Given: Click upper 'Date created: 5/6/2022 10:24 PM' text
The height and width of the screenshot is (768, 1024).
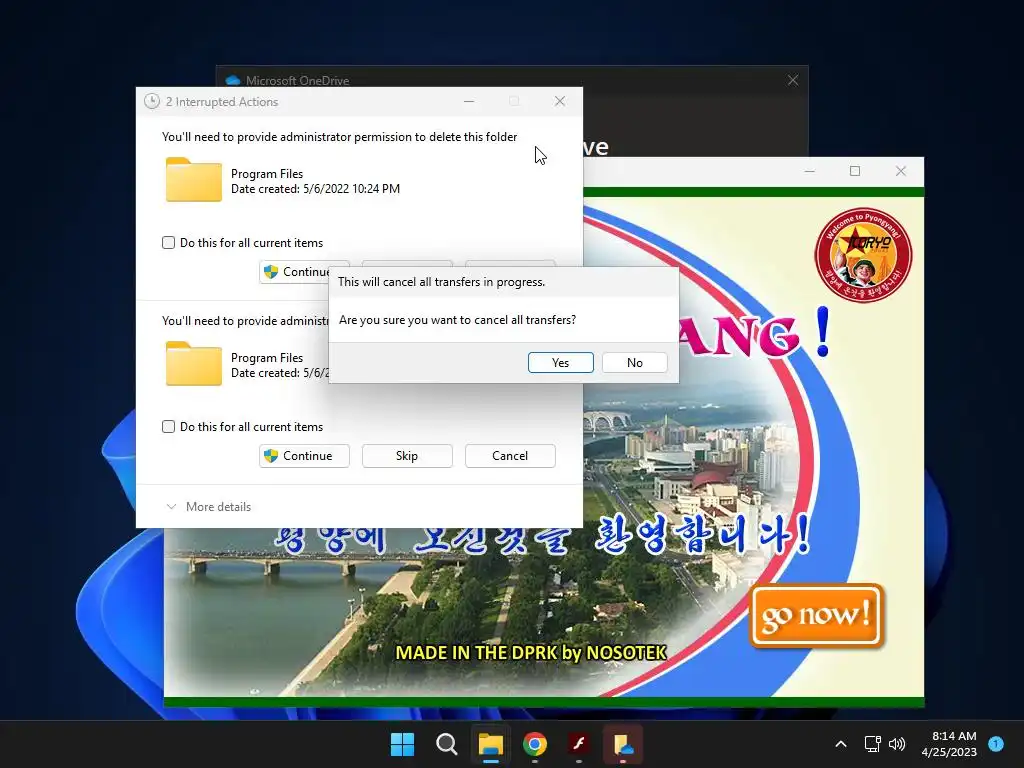Looking at the screenshot, I should tap(315, 189).
